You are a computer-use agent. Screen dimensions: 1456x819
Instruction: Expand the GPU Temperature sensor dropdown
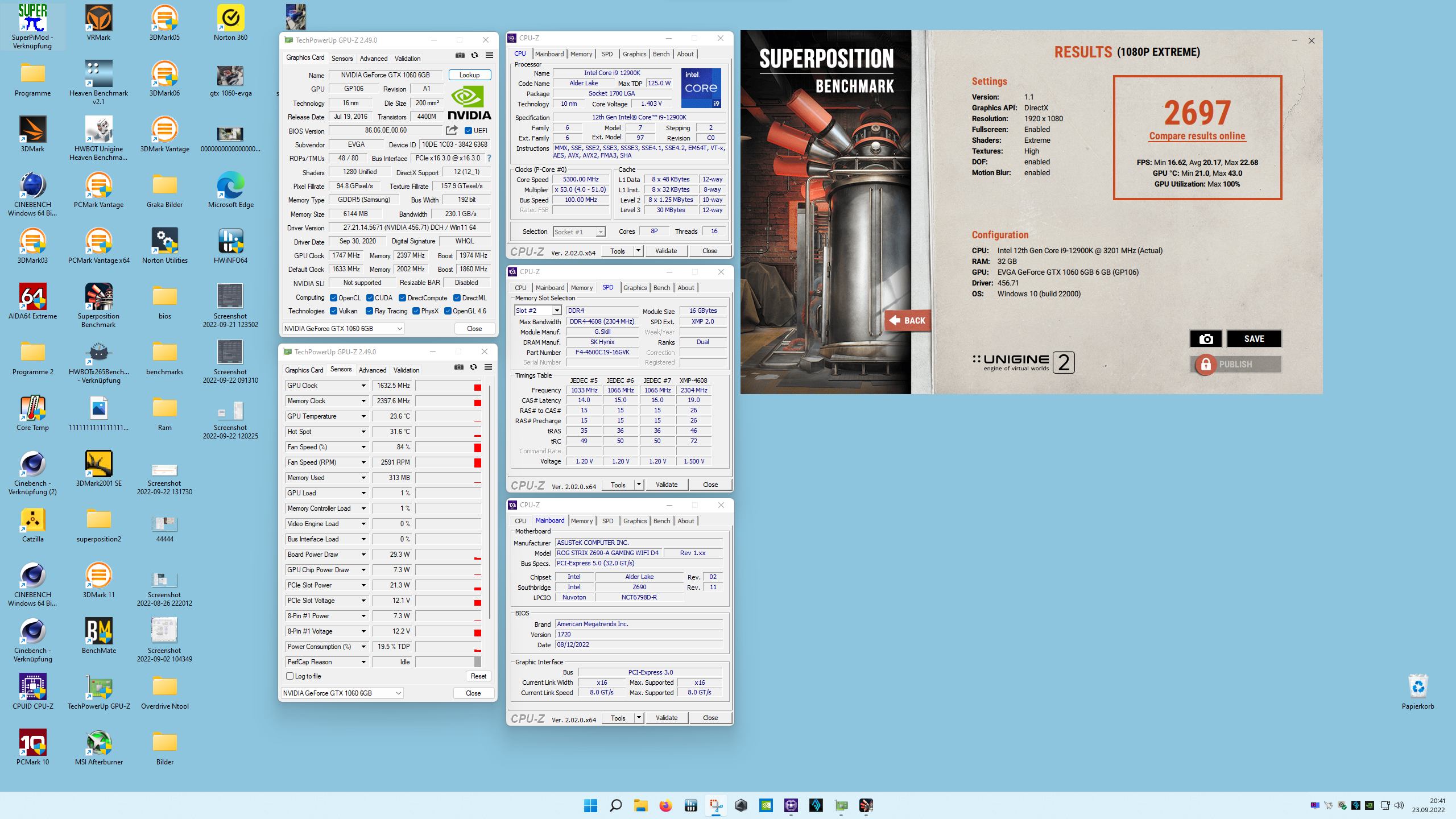pos(364,416)
